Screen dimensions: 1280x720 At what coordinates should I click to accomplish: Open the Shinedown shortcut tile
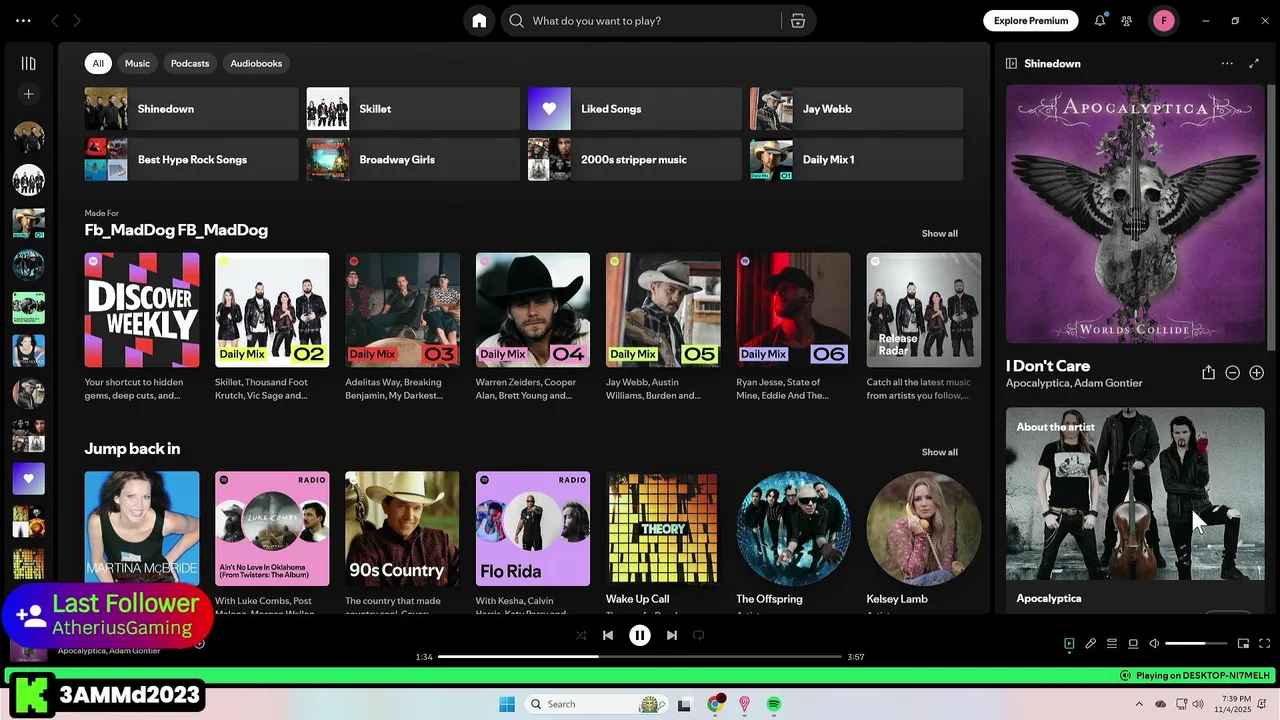click(x=192, y=109)
